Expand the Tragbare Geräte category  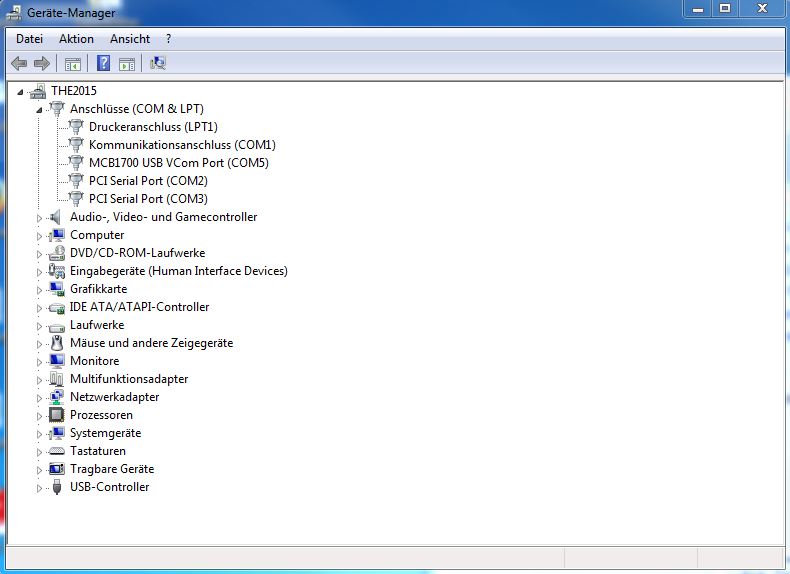click(39, 470)
